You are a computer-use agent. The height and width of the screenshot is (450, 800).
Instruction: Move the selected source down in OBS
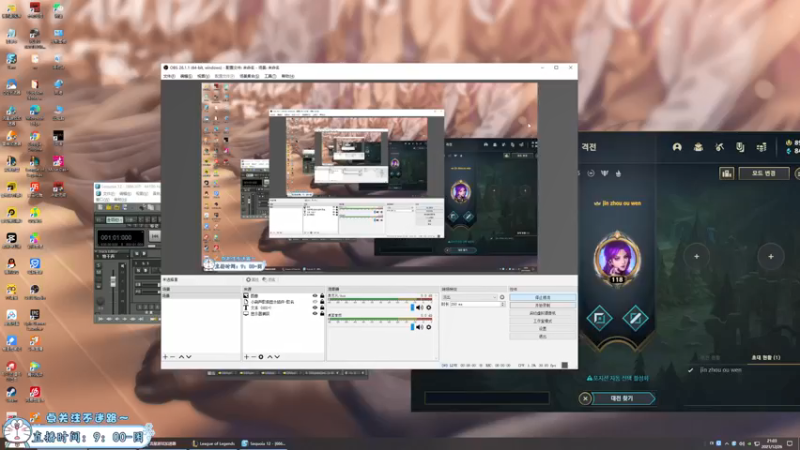[277, 357]
